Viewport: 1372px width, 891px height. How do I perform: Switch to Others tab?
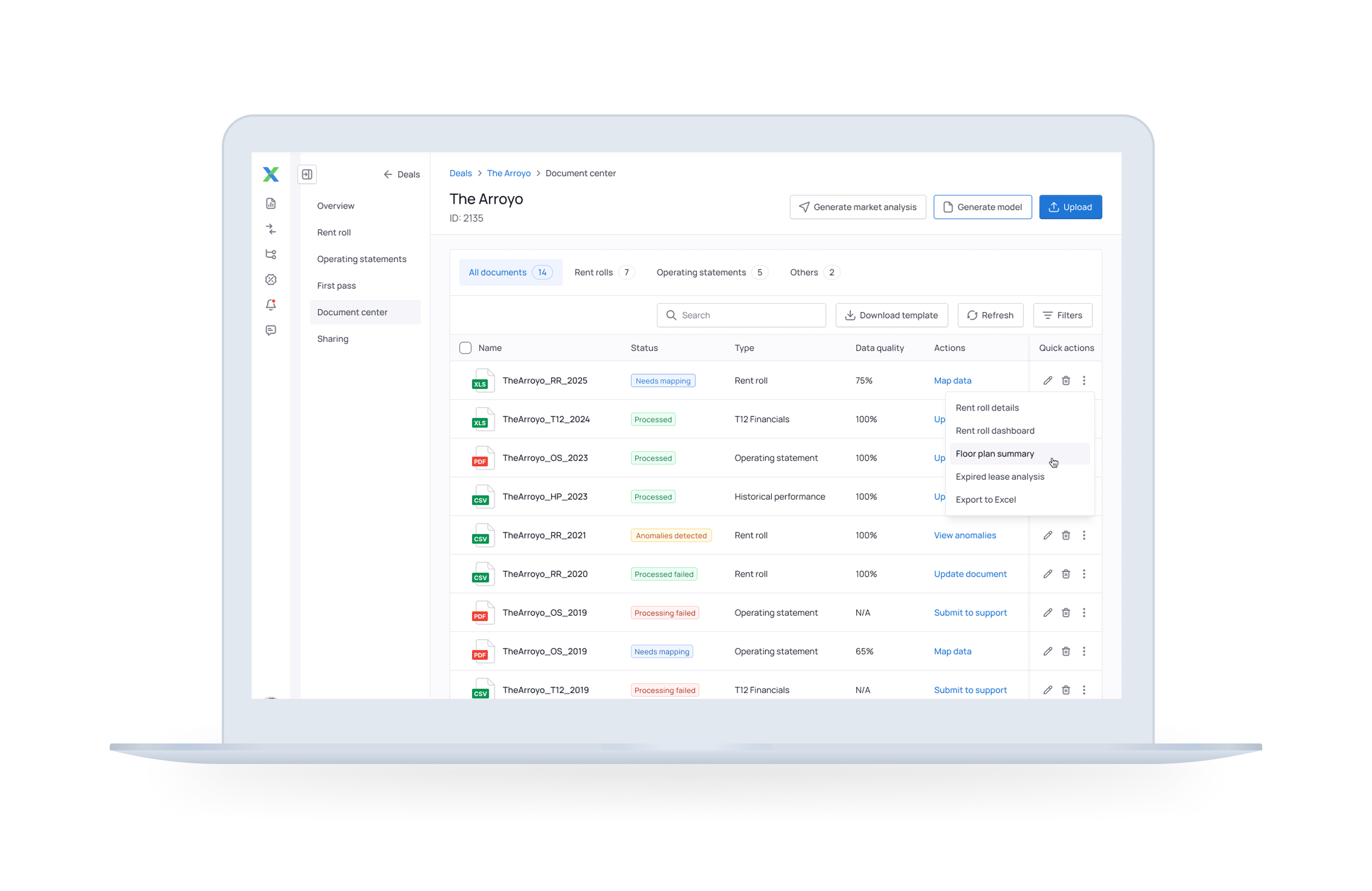[814, 272]
